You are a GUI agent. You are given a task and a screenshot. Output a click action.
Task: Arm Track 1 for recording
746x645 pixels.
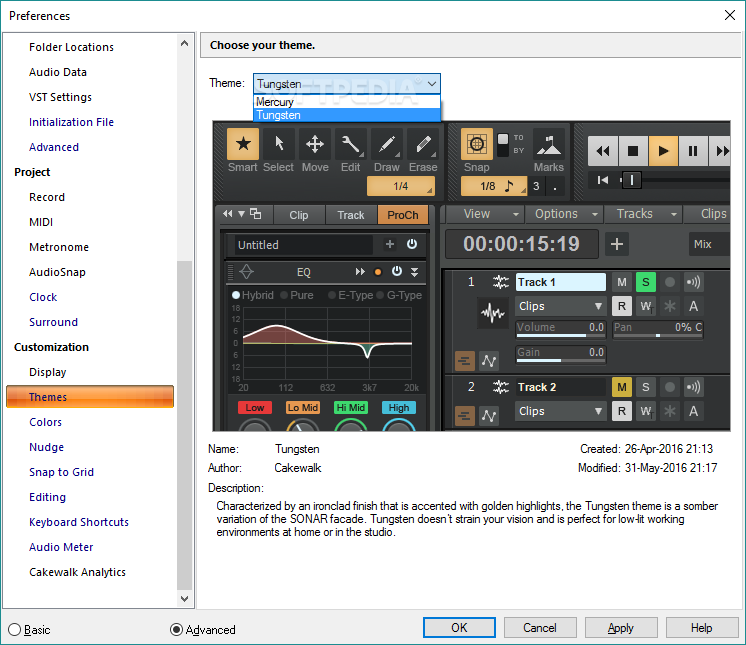670,282
